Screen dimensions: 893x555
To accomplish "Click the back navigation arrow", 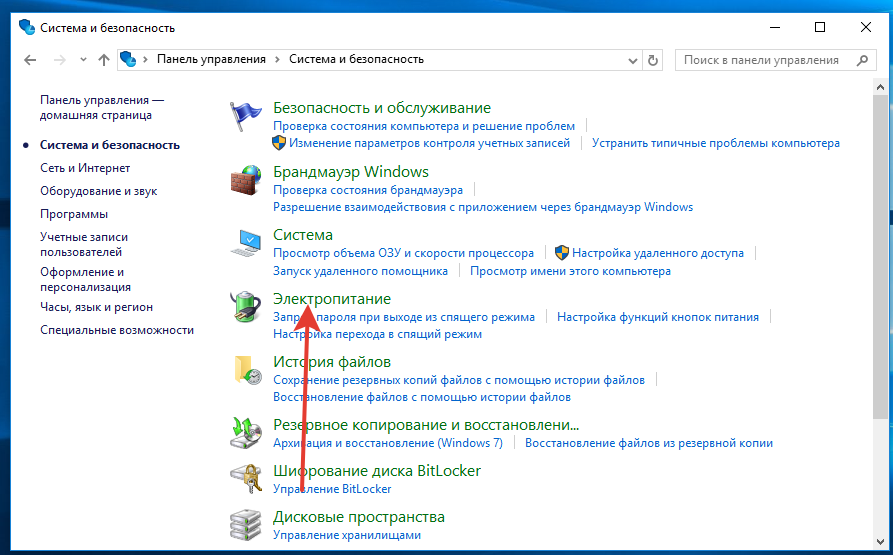I will tap(30, 60).
